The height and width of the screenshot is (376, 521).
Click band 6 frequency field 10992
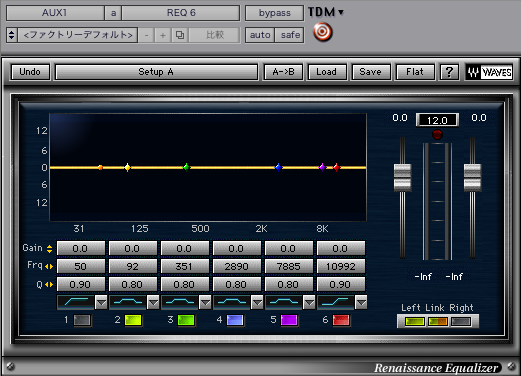click(341, 266)
